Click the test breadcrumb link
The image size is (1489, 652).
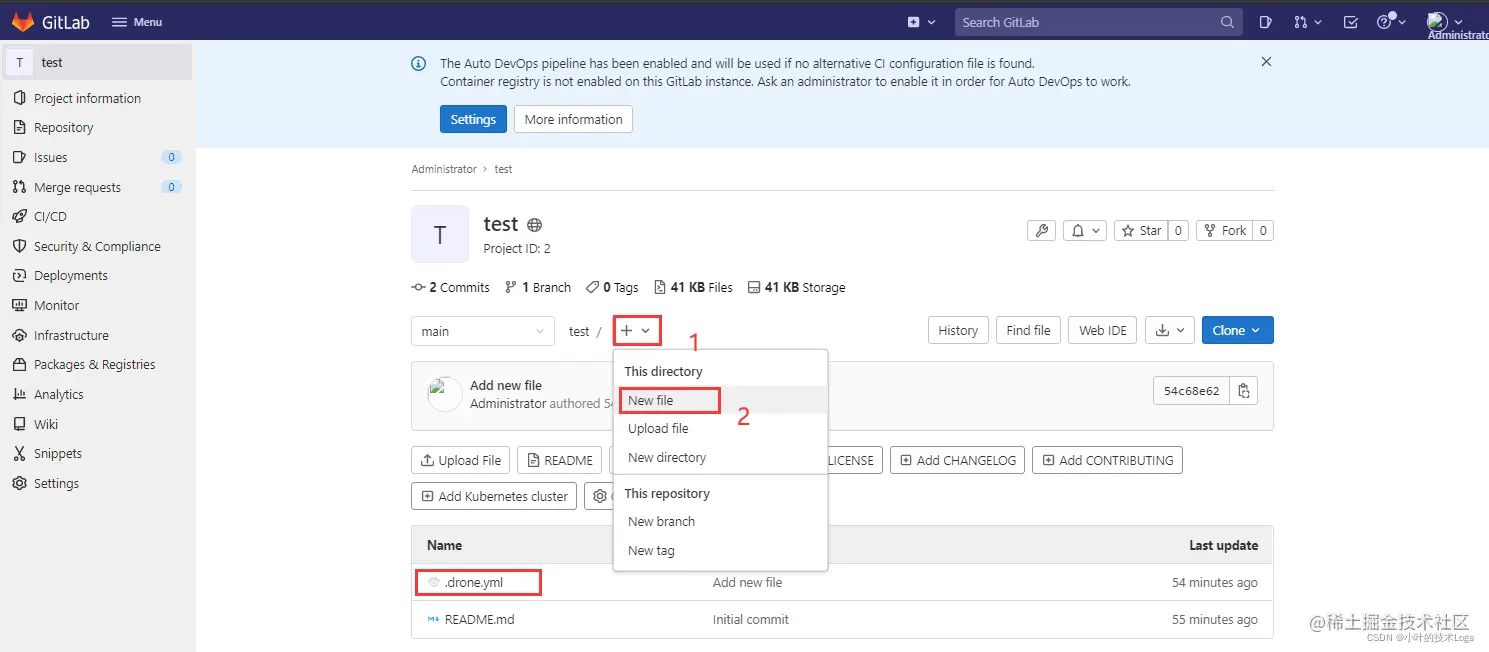tap(503, 169)
